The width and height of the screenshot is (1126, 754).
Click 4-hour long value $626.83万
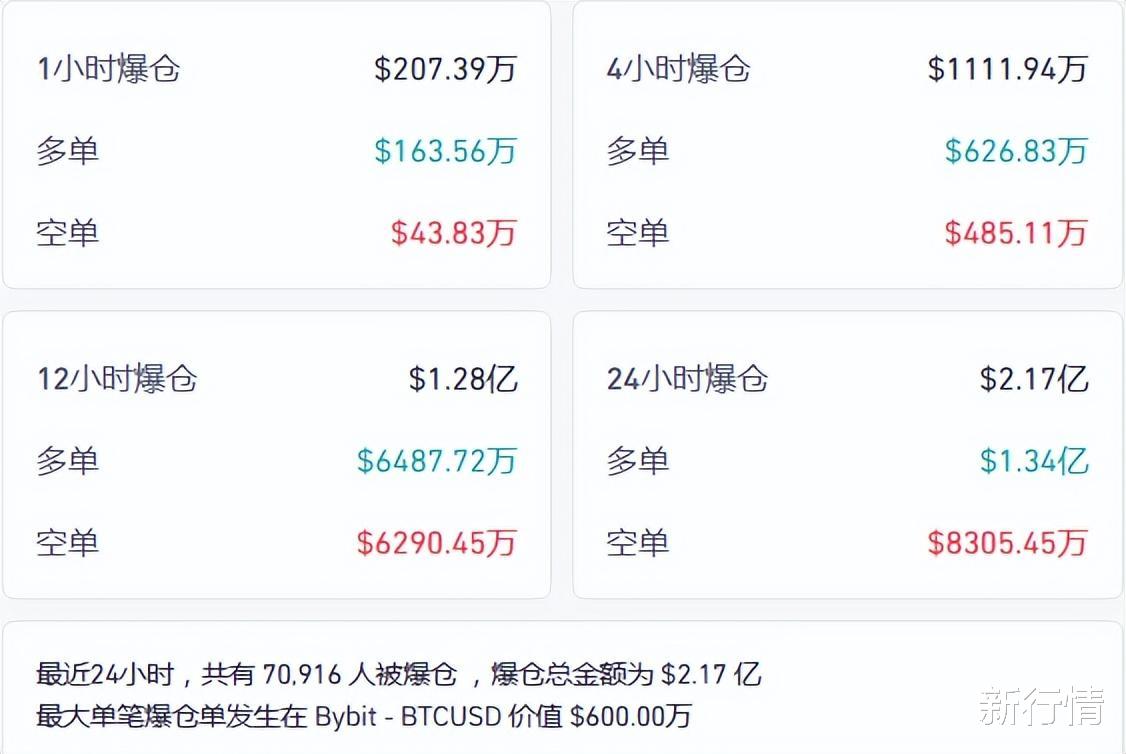[1015, 151]
